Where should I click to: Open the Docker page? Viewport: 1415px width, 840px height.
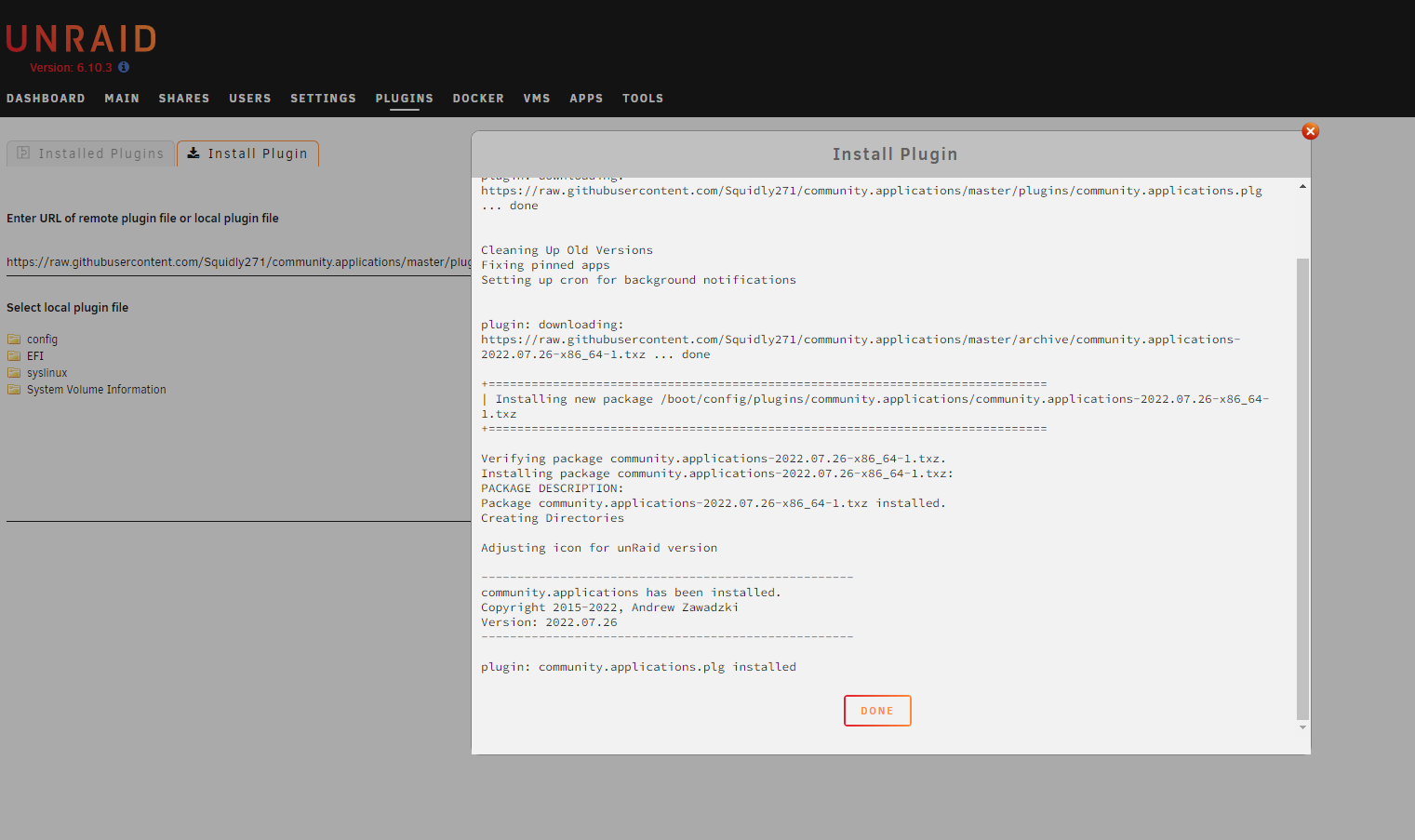coord(478,99)
